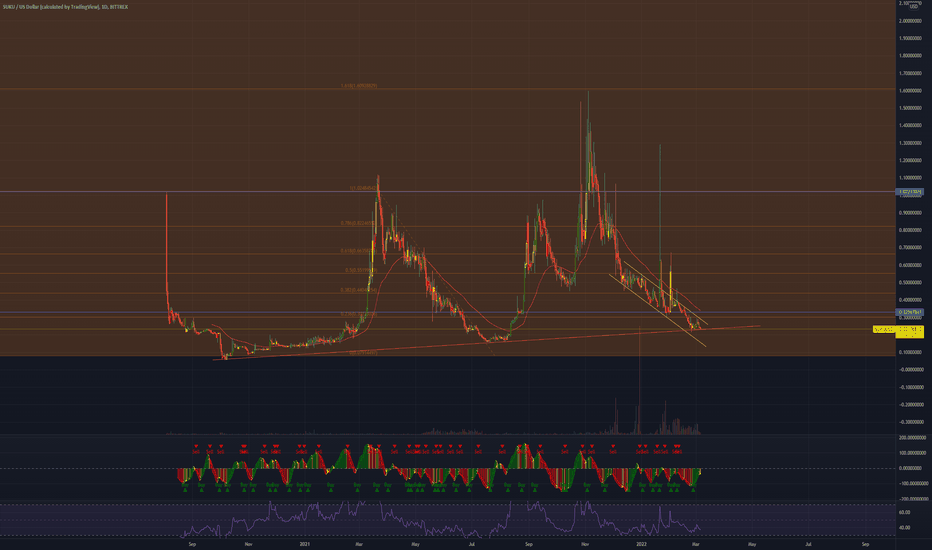Click the -100.00000000 oscillator scale value
The width and height of the screenshot is (932, 550).
[912, 483]
